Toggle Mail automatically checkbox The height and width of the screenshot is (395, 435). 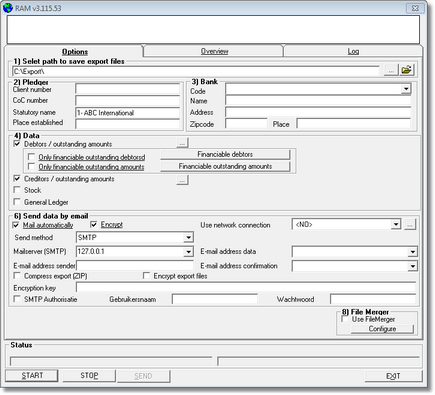(x=16, y=225)
